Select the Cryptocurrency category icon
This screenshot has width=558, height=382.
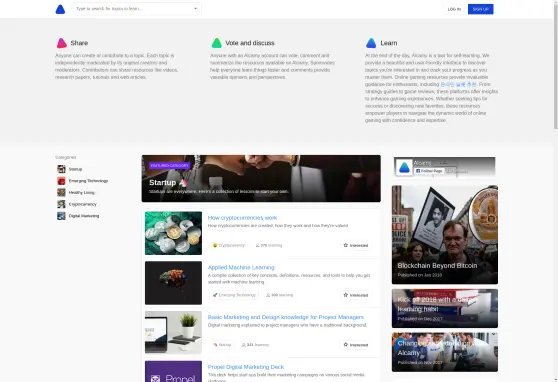tap(61, 204)
